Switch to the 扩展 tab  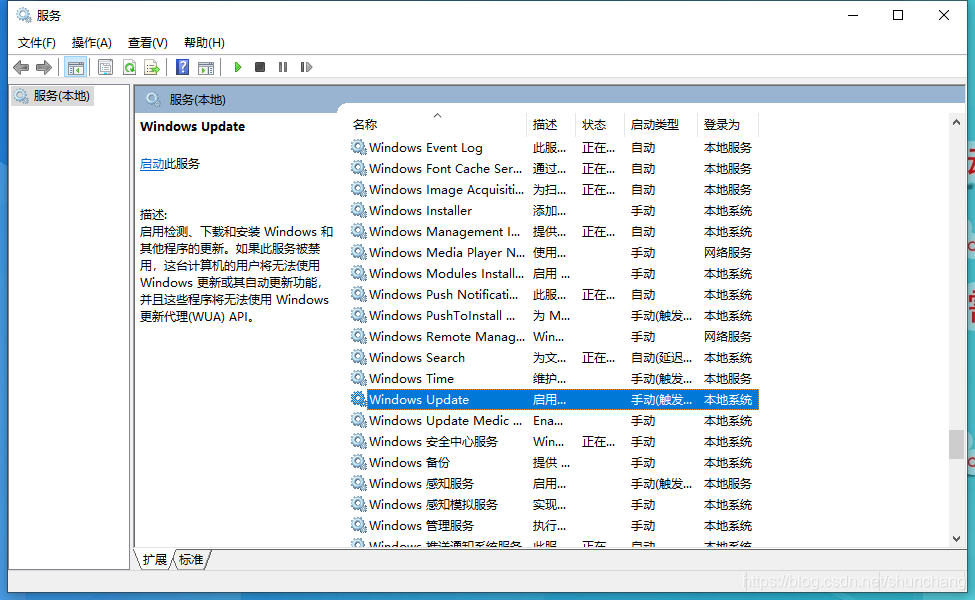pyautogui.click(x=154, y=560)
